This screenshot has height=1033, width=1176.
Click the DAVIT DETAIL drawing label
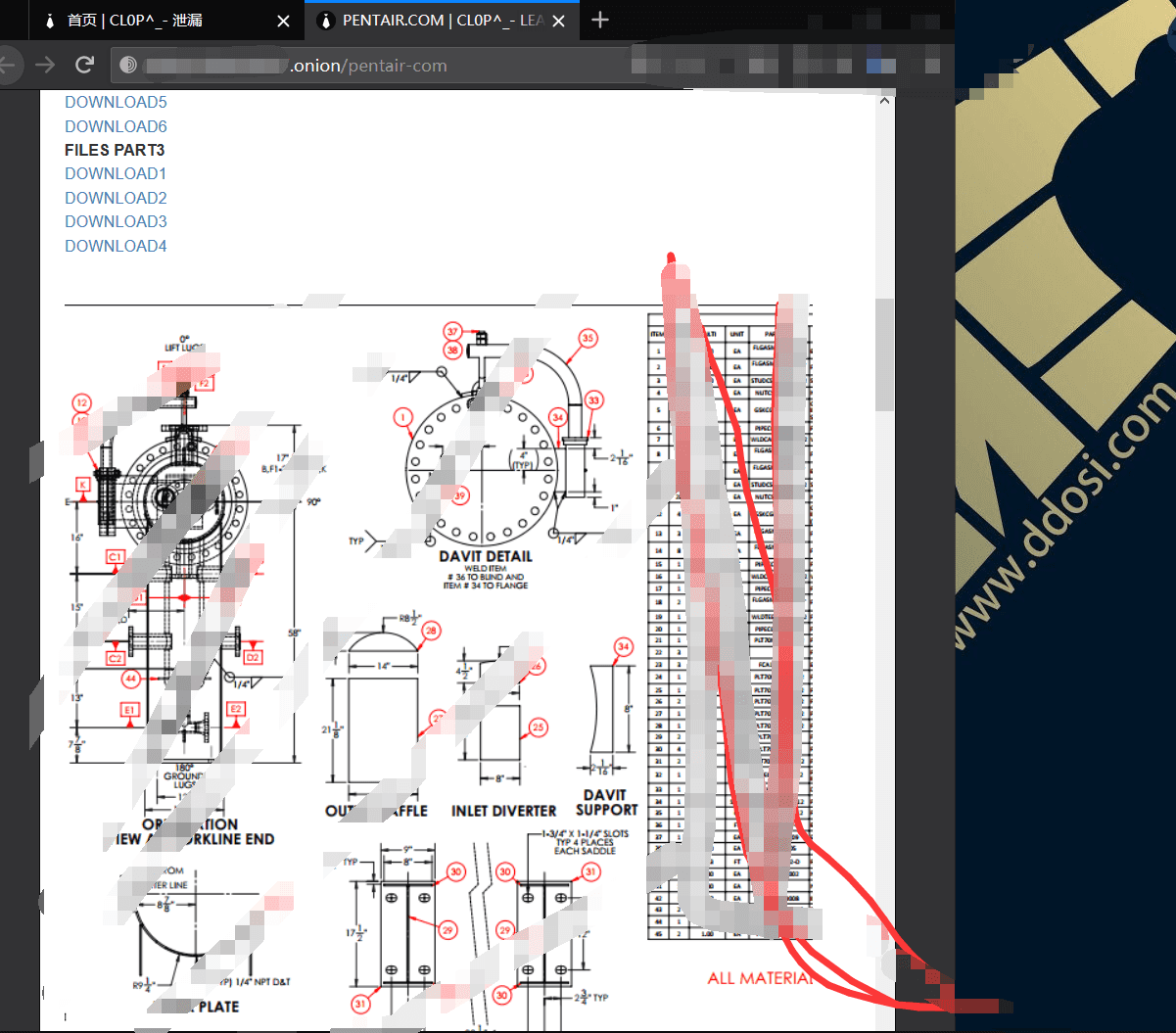click(x=486, y=556)
